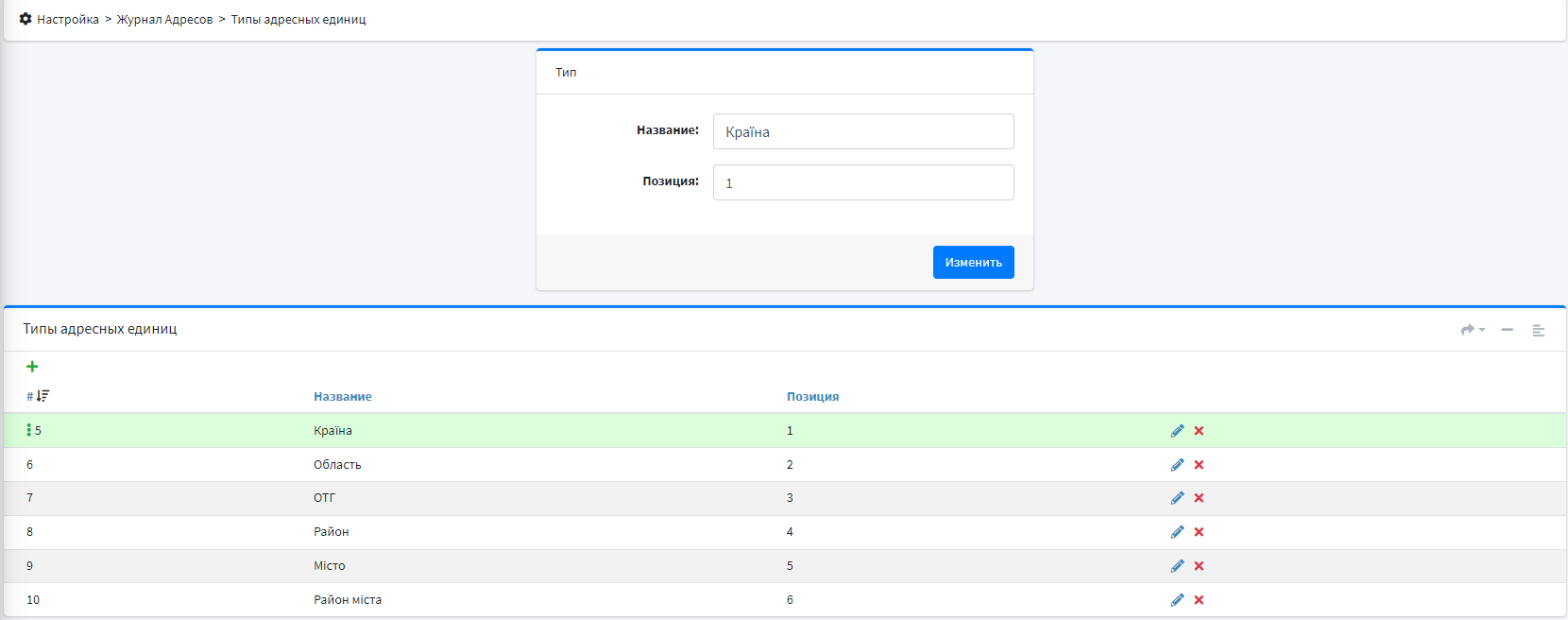Delete the Район міста row

click(1199, 600)
